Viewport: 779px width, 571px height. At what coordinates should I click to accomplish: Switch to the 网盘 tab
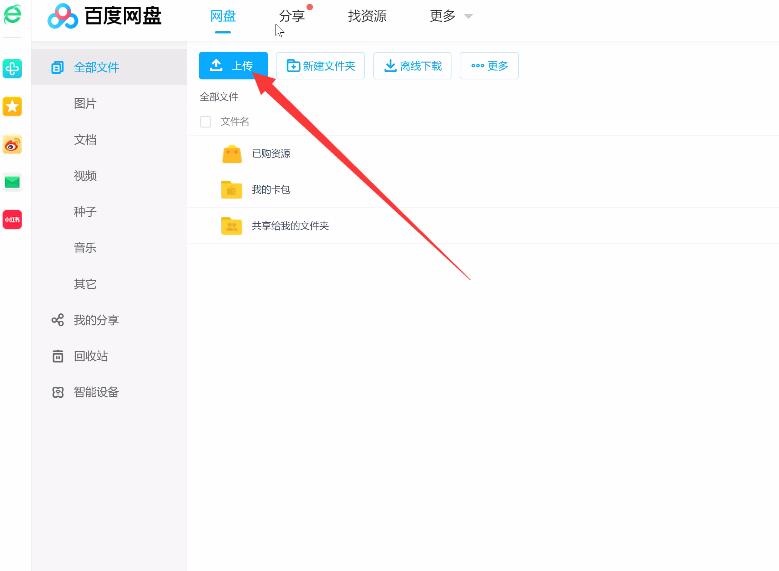pos(223,16)
